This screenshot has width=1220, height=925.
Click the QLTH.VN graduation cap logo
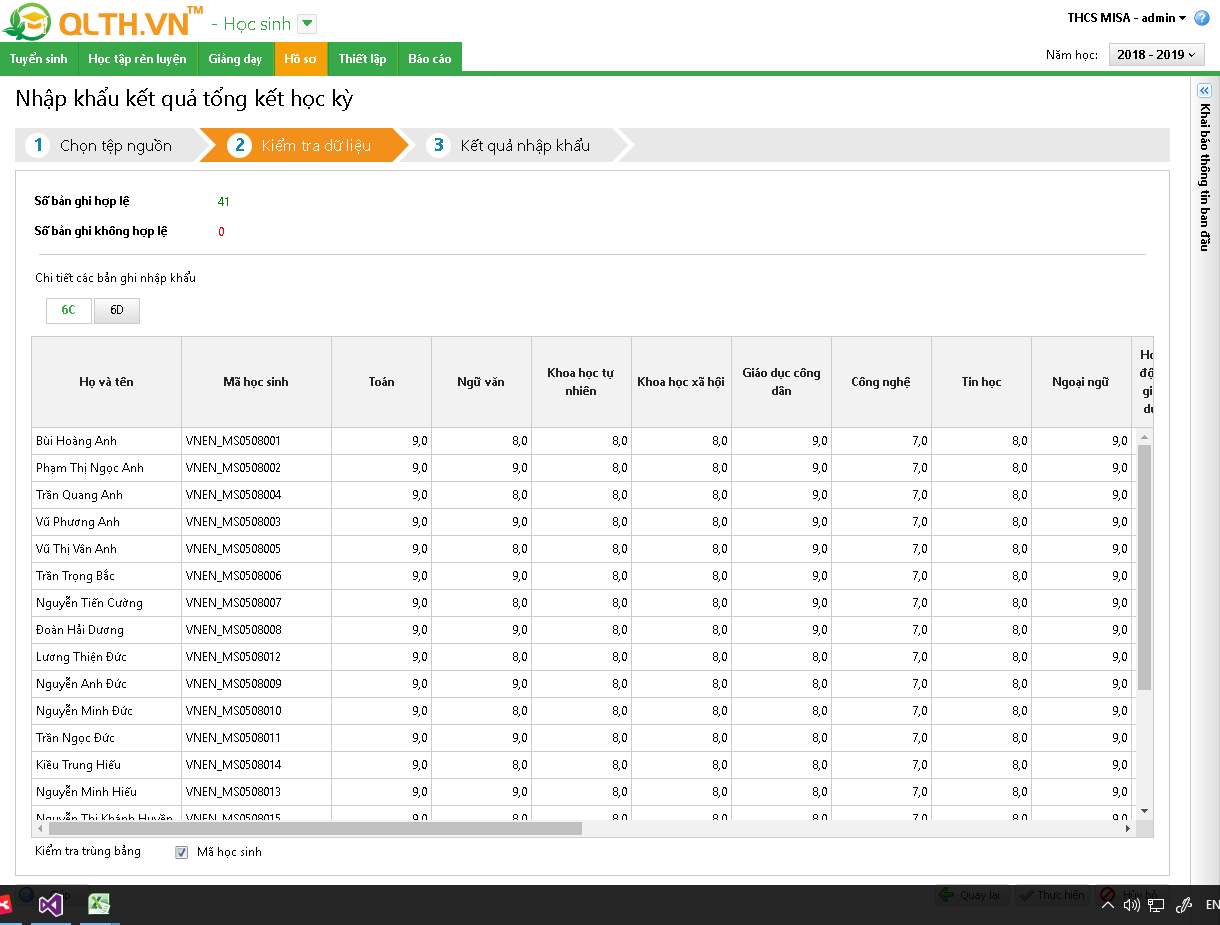point(27,22)
